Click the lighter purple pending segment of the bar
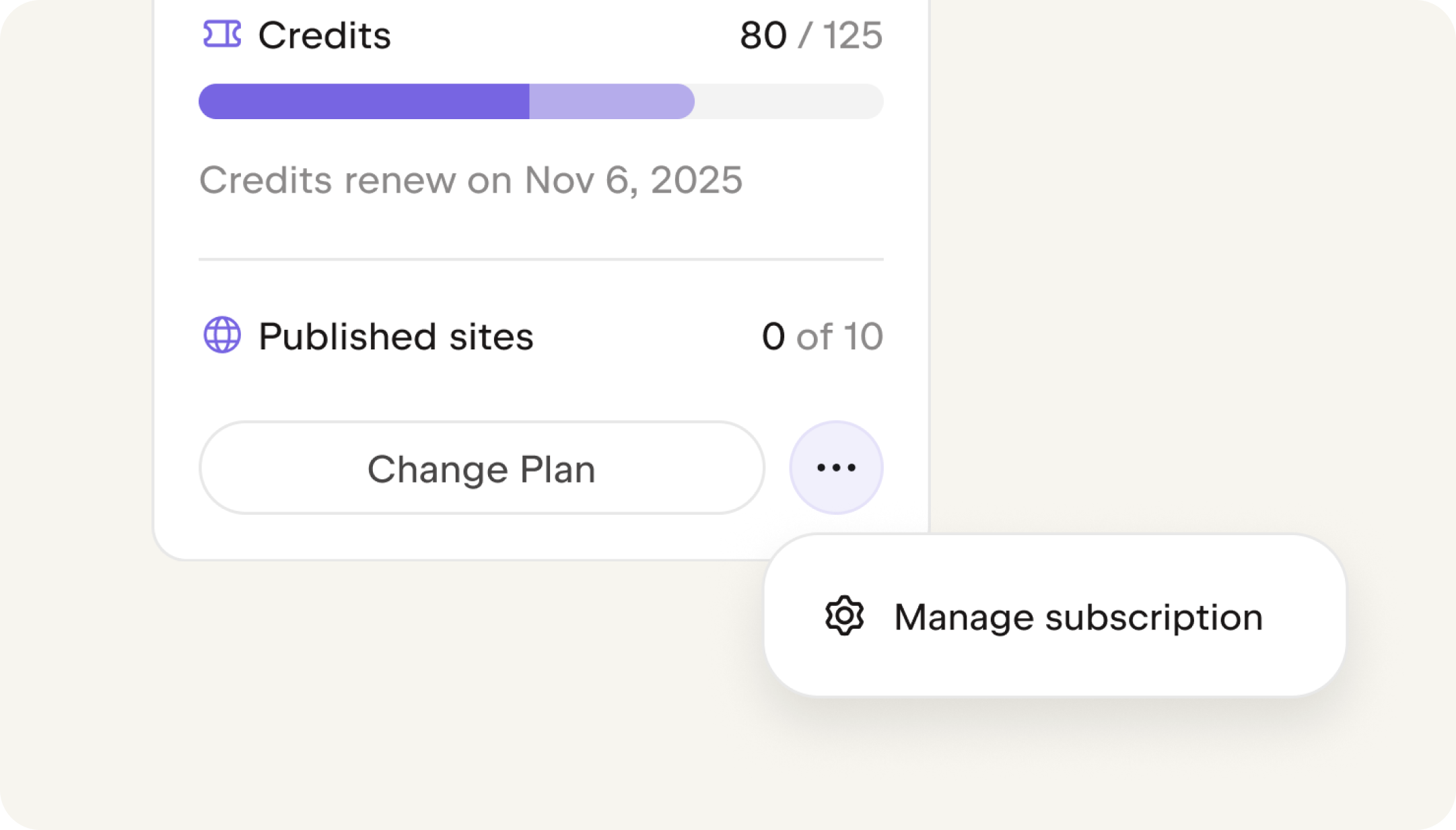The height and width of the screenshot is (830, 1456). 611,101
